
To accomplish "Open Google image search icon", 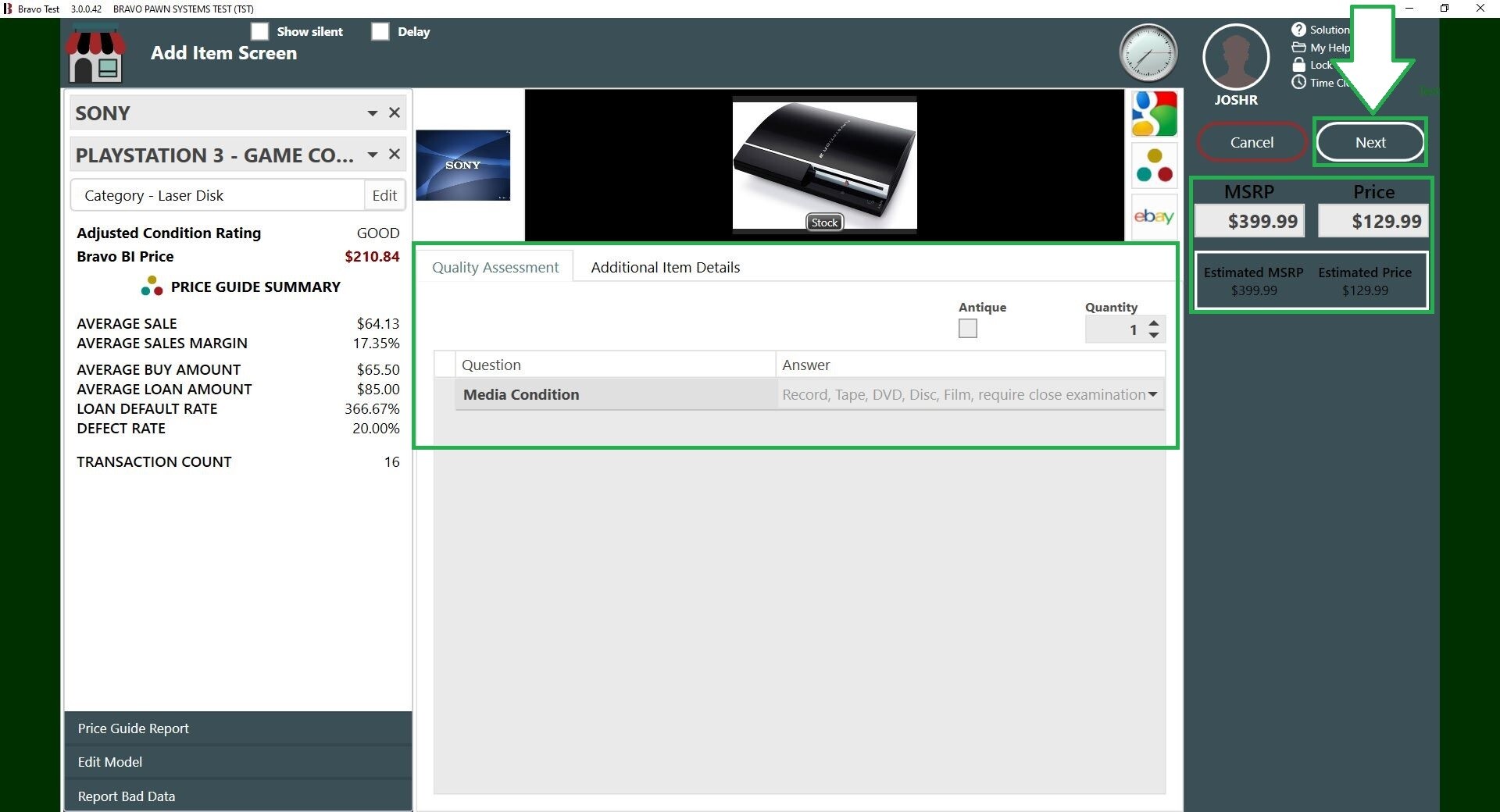I will click(1155, 114).
